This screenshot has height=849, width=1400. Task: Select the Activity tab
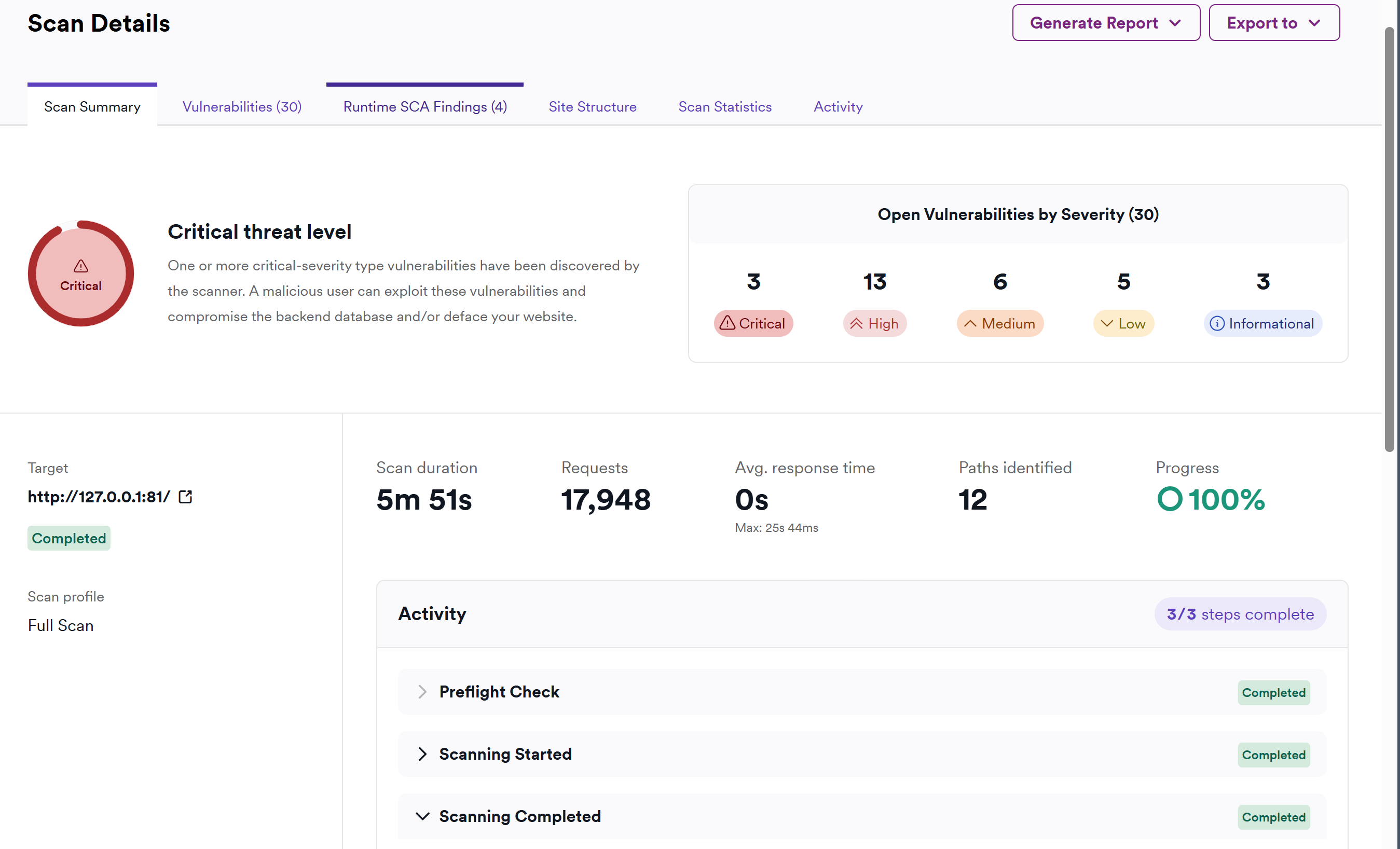pyautogui.click(x=838, y=107)
